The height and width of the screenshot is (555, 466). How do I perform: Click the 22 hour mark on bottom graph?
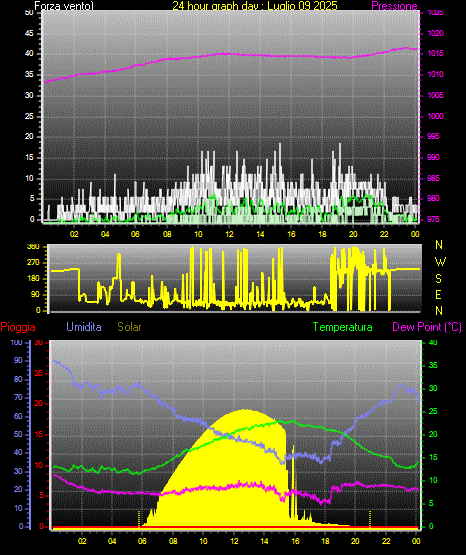(x=386, y=541)
